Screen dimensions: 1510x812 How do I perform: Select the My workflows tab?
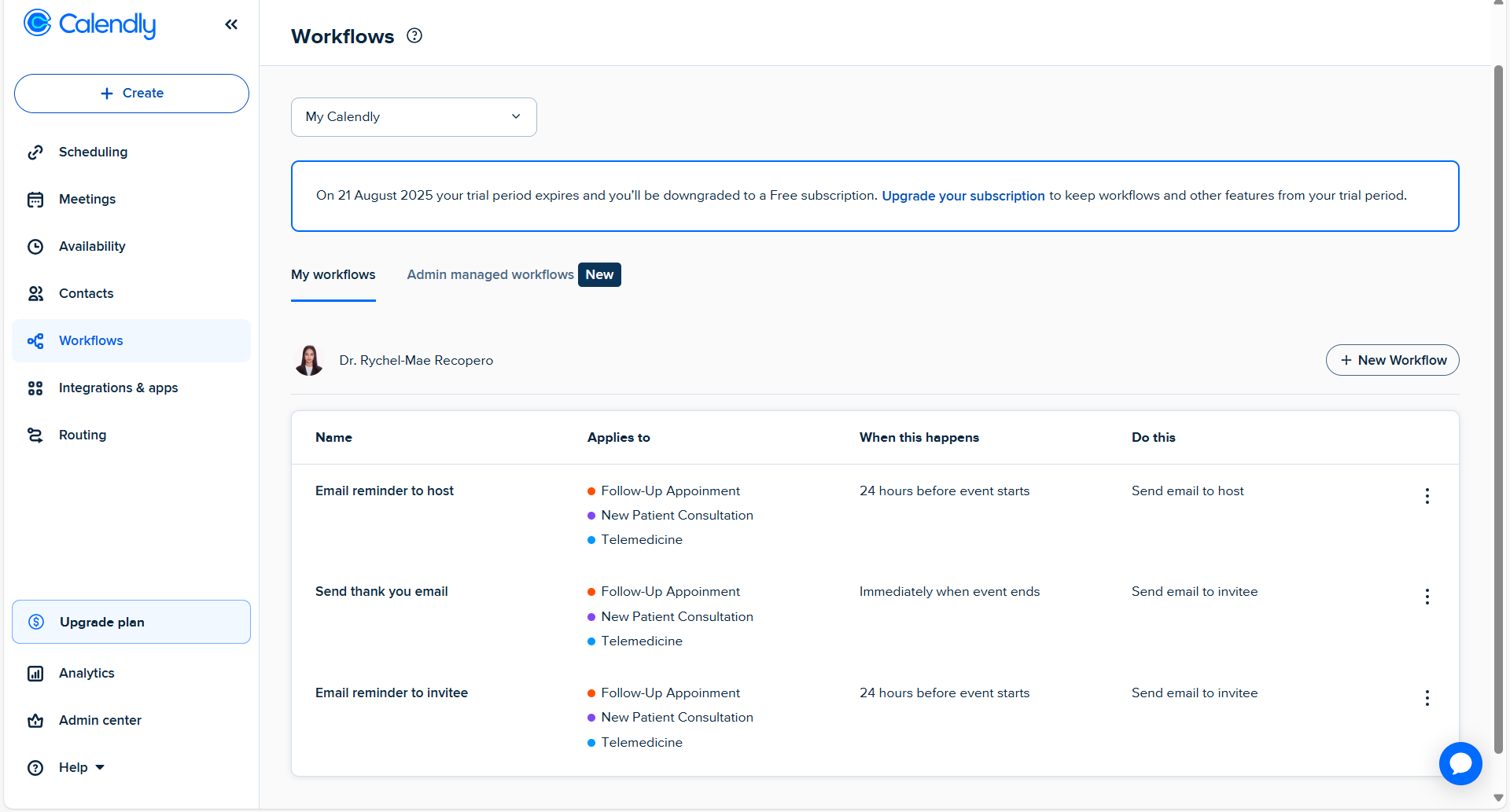[333, 274]
